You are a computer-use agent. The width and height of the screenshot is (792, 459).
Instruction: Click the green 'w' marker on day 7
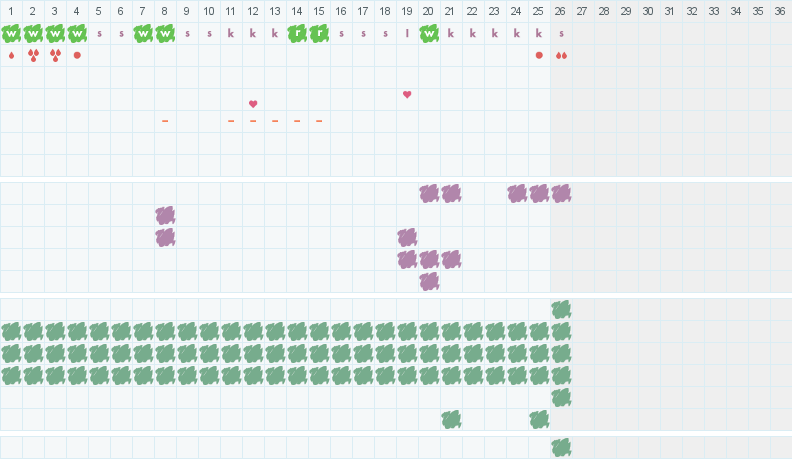pos(143,33)
